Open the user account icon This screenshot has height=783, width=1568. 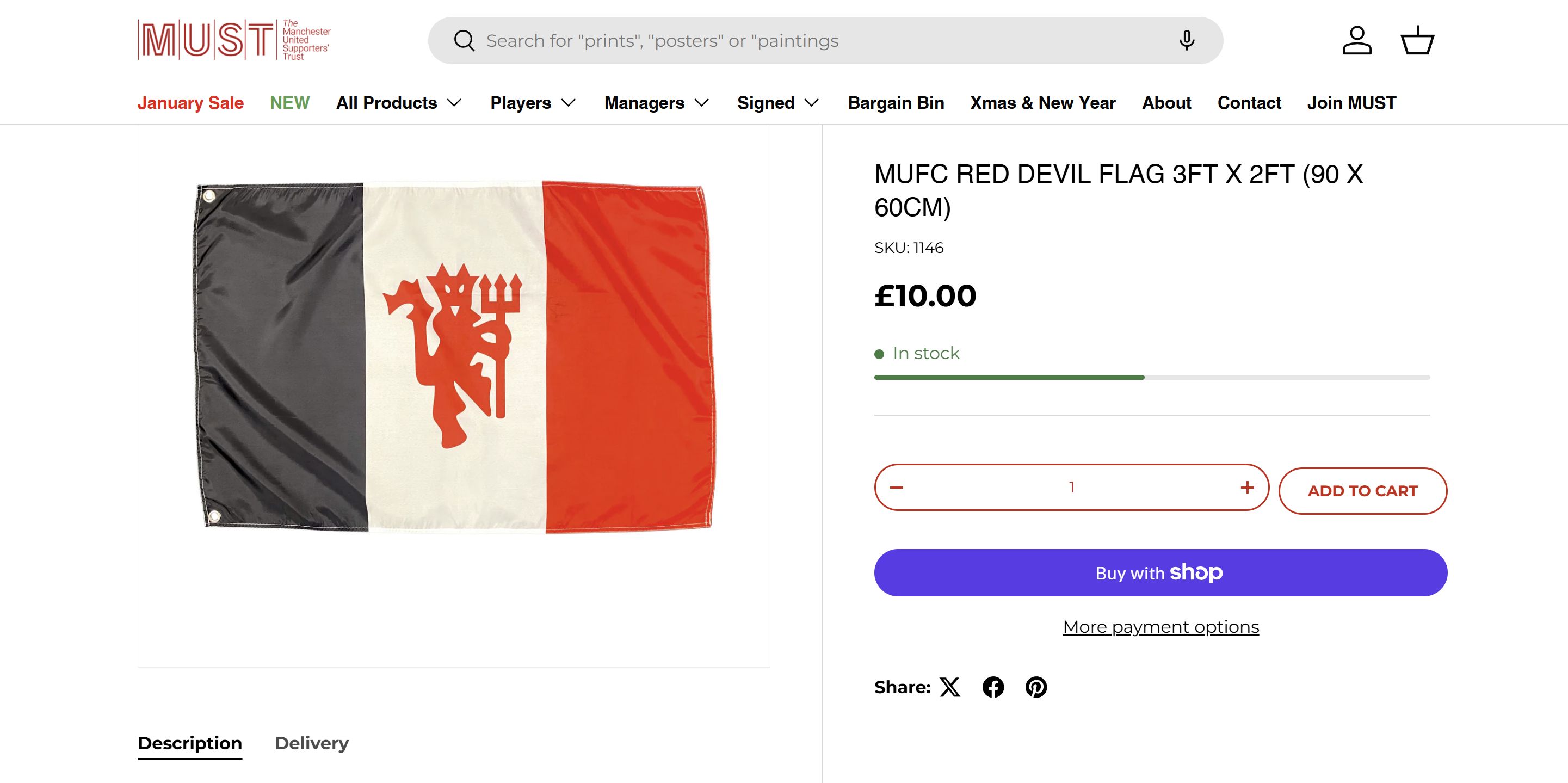[1357, 40]
